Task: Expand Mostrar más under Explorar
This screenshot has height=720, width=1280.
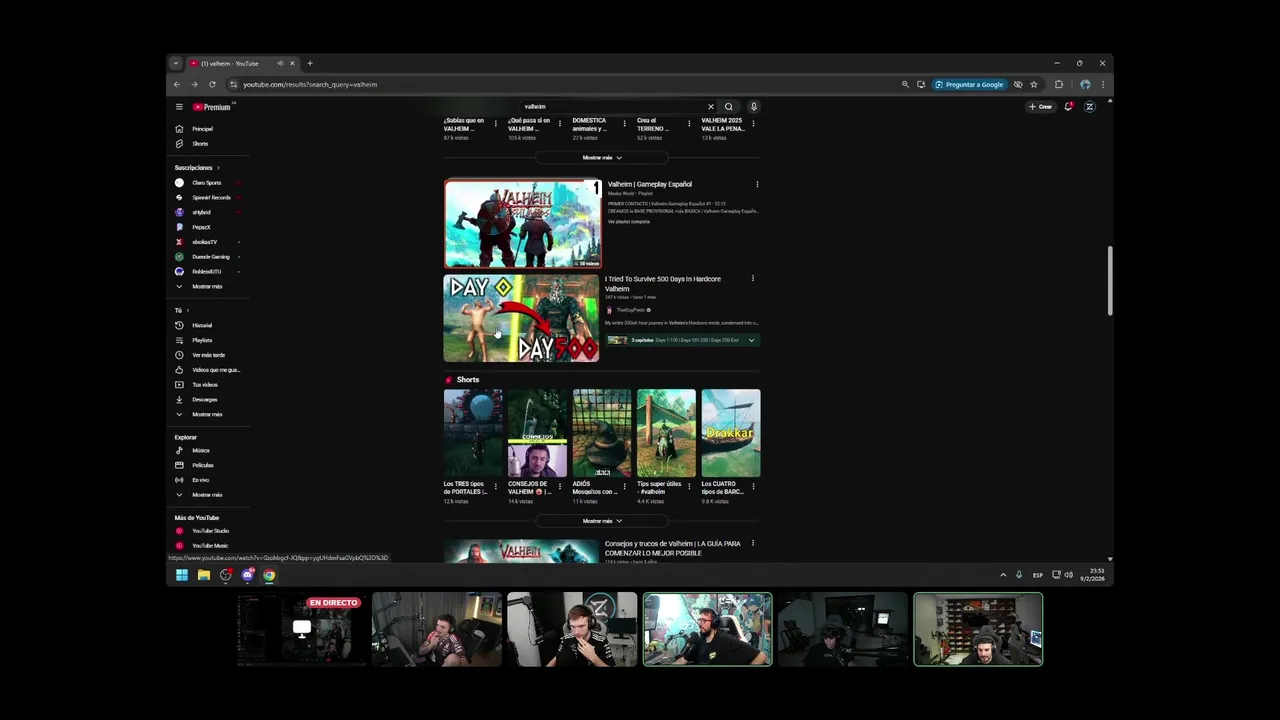Action: click(207, 495)
